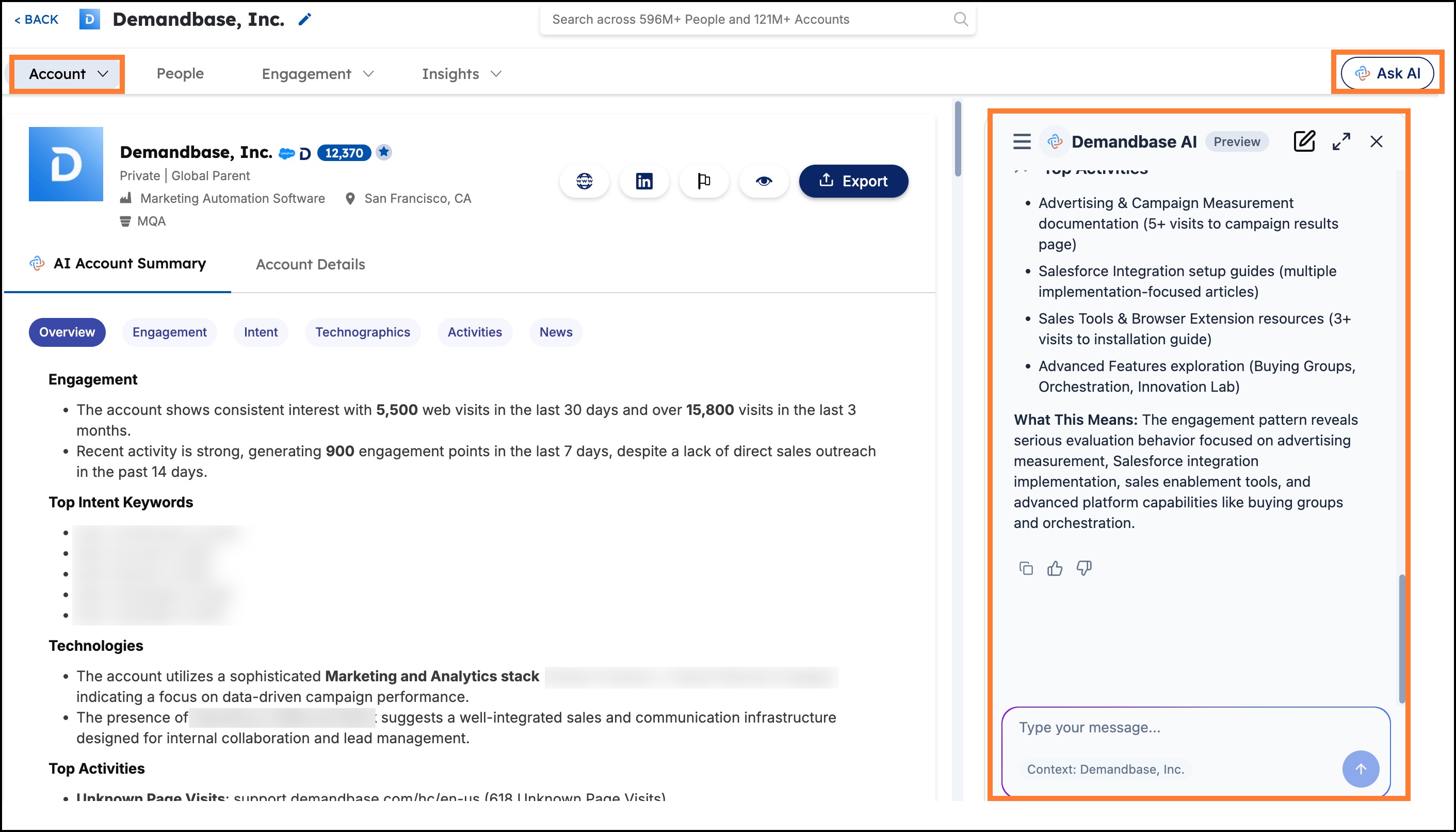Click the Marketing Automation Software industry text
Viewport: 1456px width, 832px height.
point(233,198)
